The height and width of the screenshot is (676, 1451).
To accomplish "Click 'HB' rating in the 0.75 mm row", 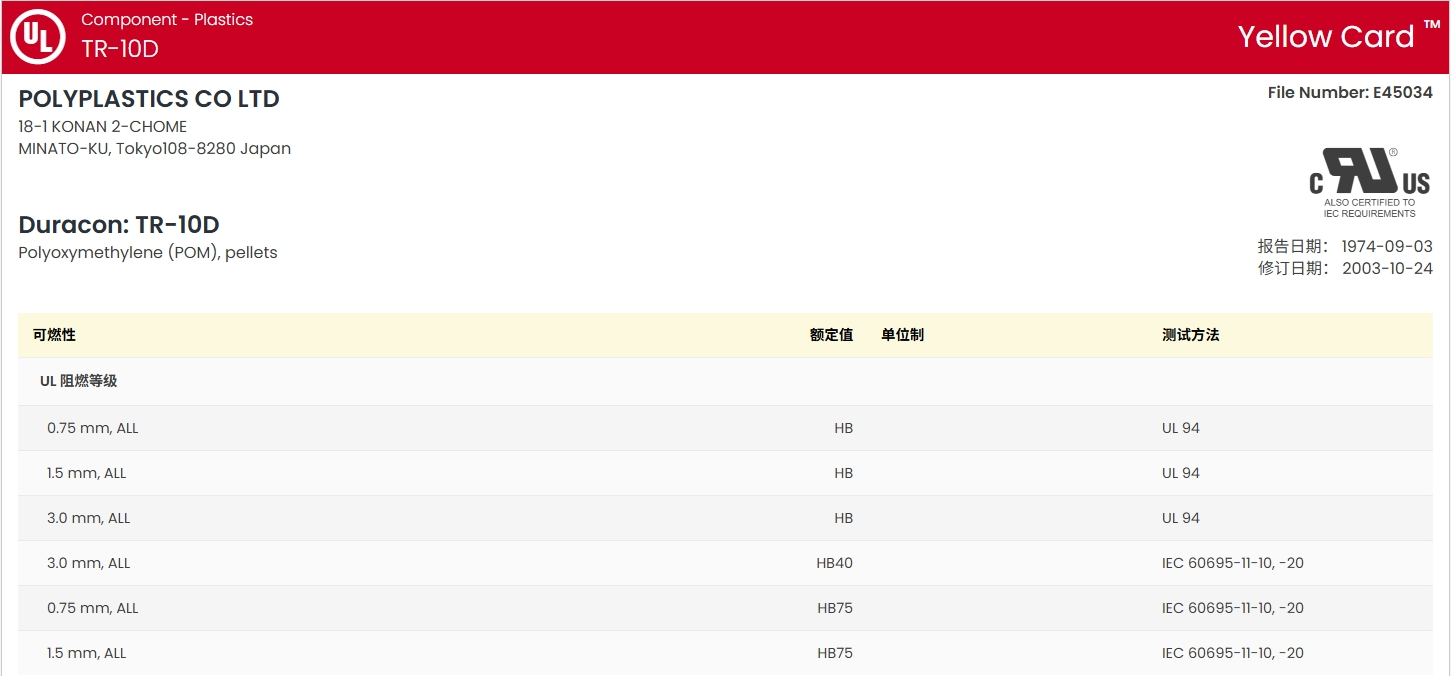I will (x=843, y=428).
